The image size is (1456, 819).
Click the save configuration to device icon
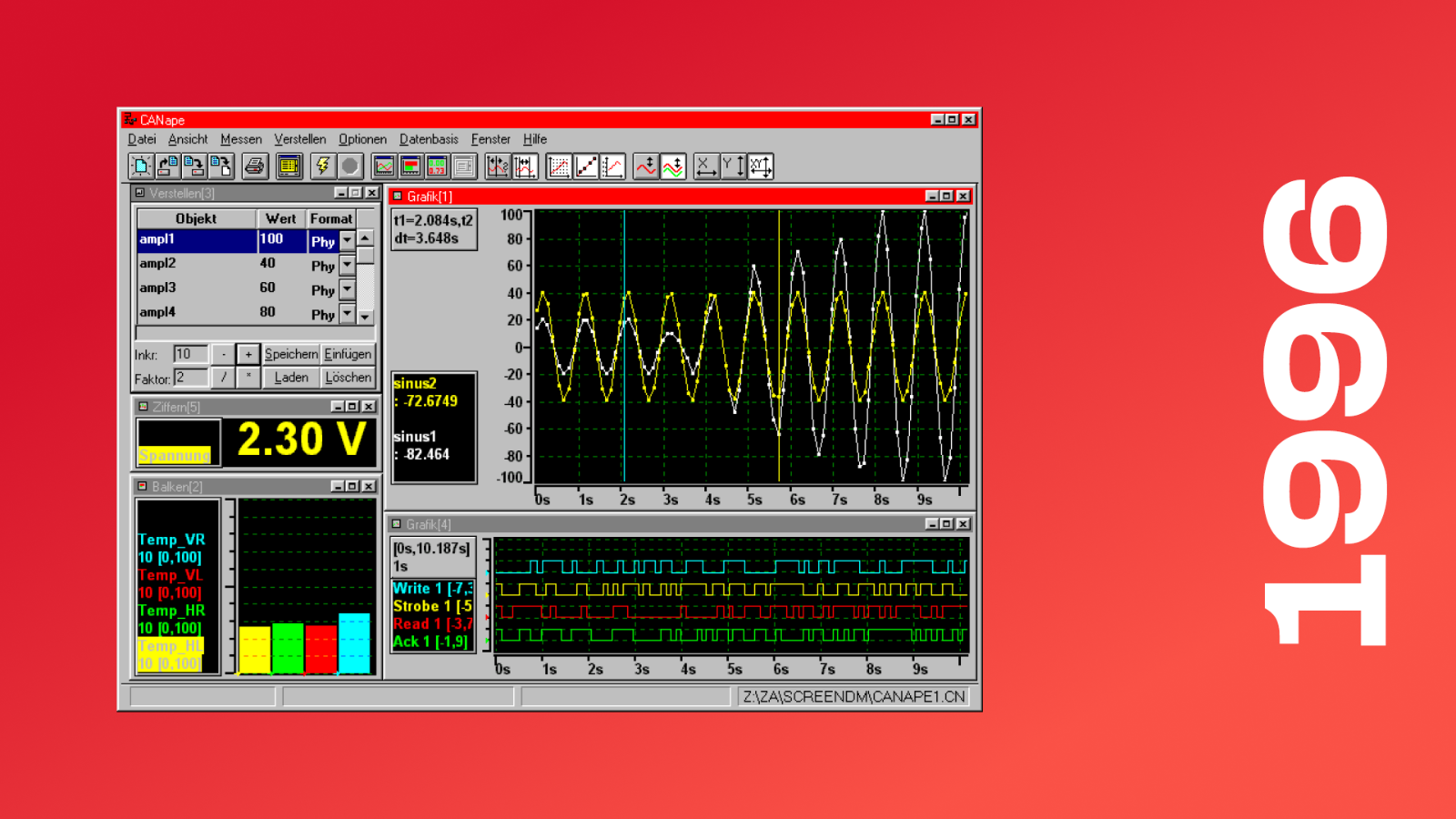click(x=194, y=166)
